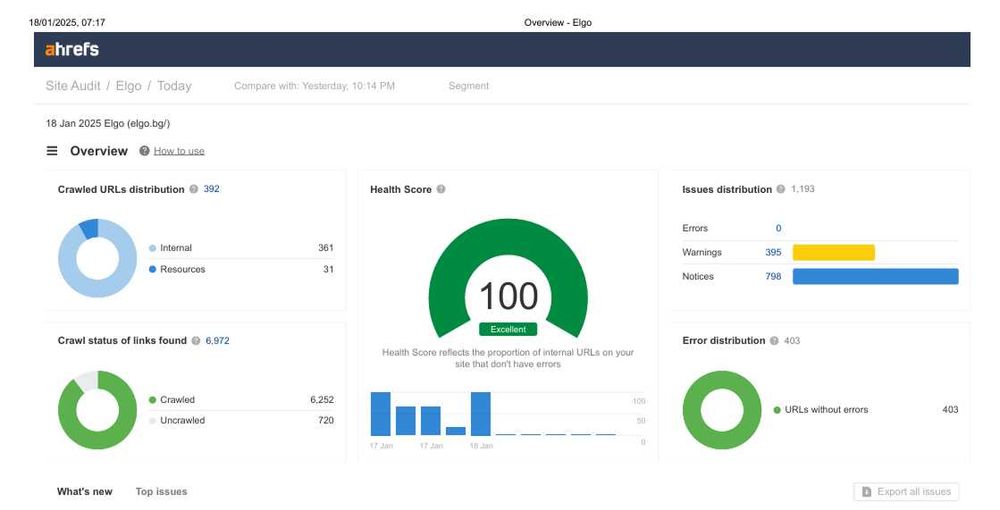Screen dimensions: 1000x510
Task: Click the help icon before How to use
Action: pyautogui.click(x=145, y=151)
